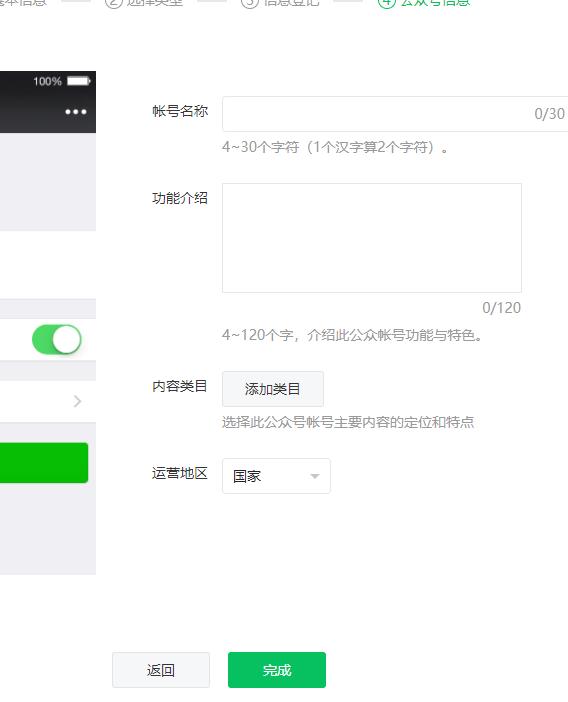Open the 国家 region dropdown

click(x=276, y=476)
